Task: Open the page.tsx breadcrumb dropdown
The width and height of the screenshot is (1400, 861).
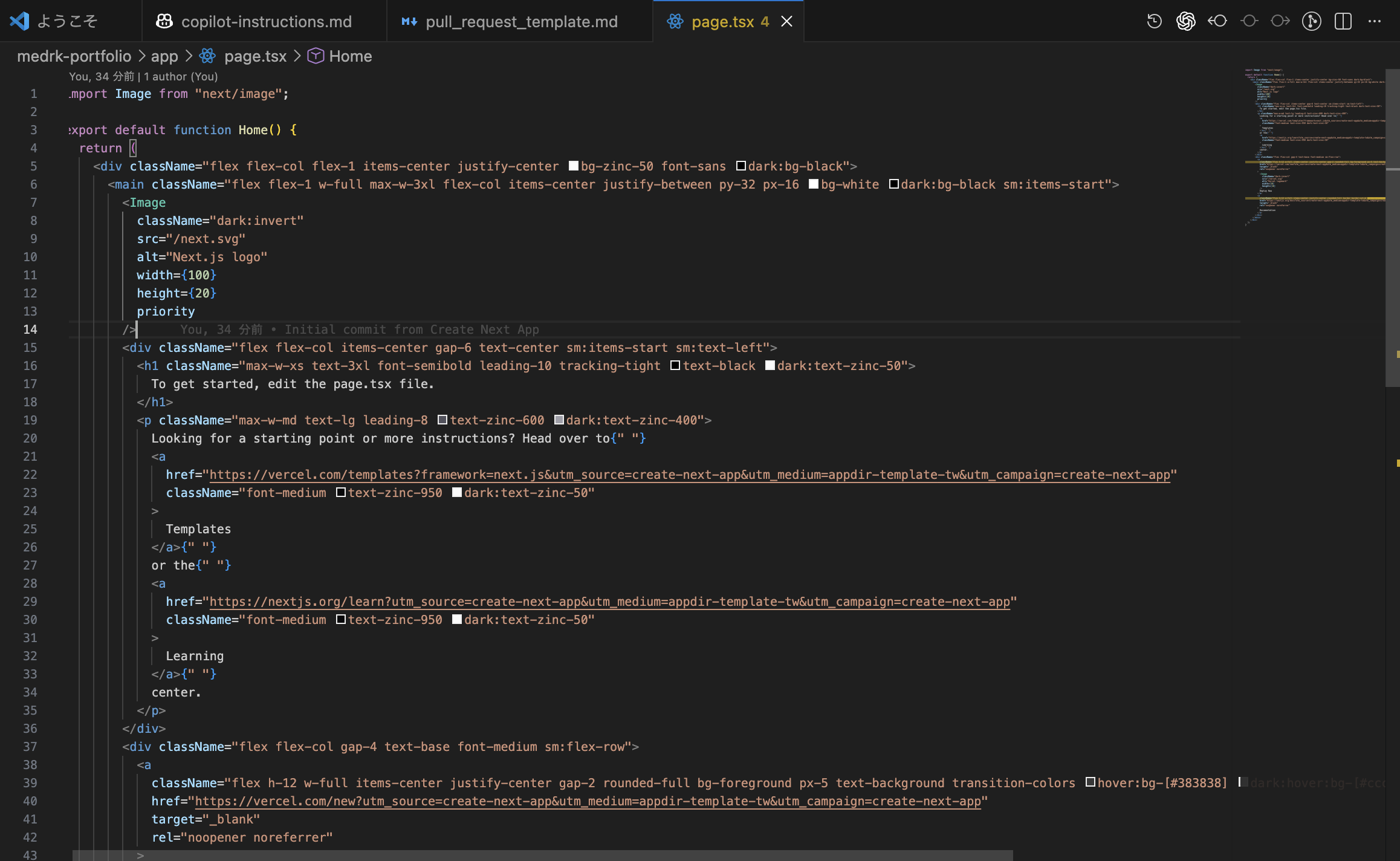Action: point(255,56)
